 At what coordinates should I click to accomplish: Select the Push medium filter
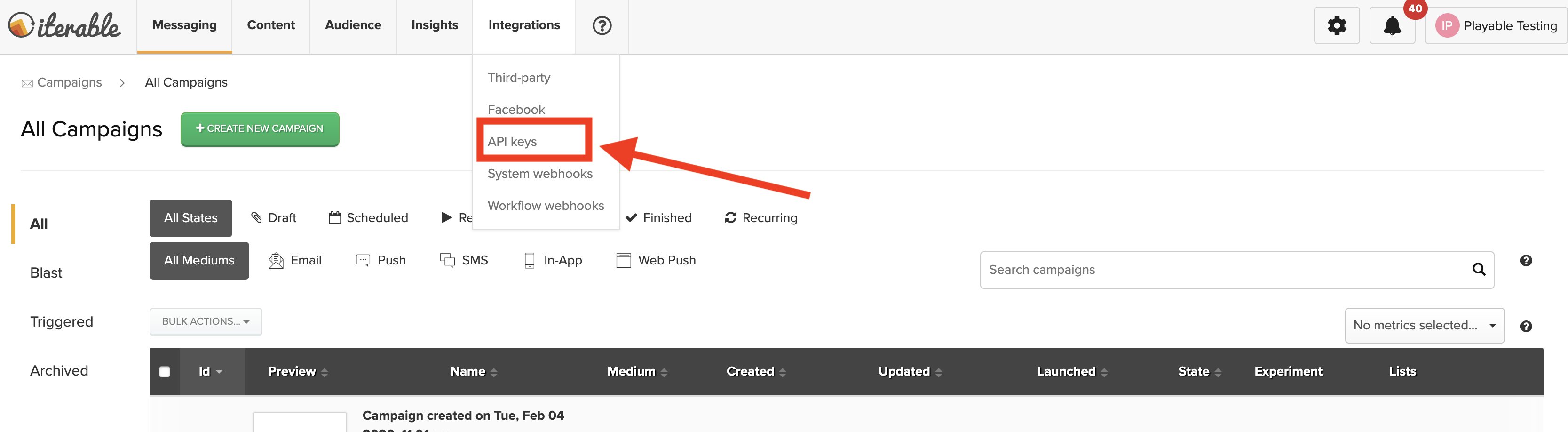[381, 260]
